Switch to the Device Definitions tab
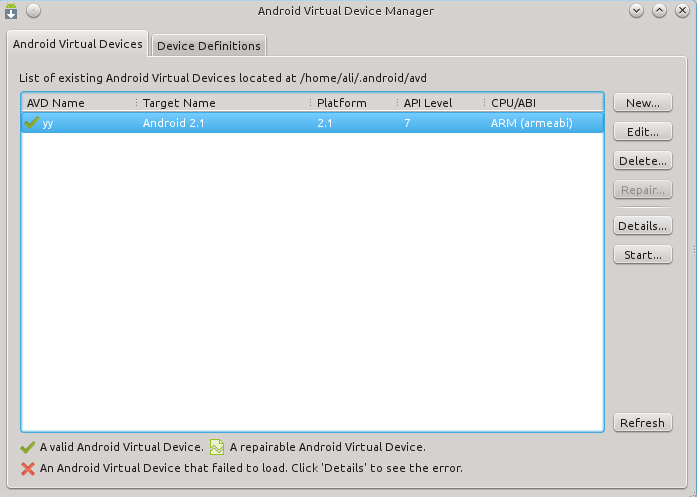 pos(209,46)
